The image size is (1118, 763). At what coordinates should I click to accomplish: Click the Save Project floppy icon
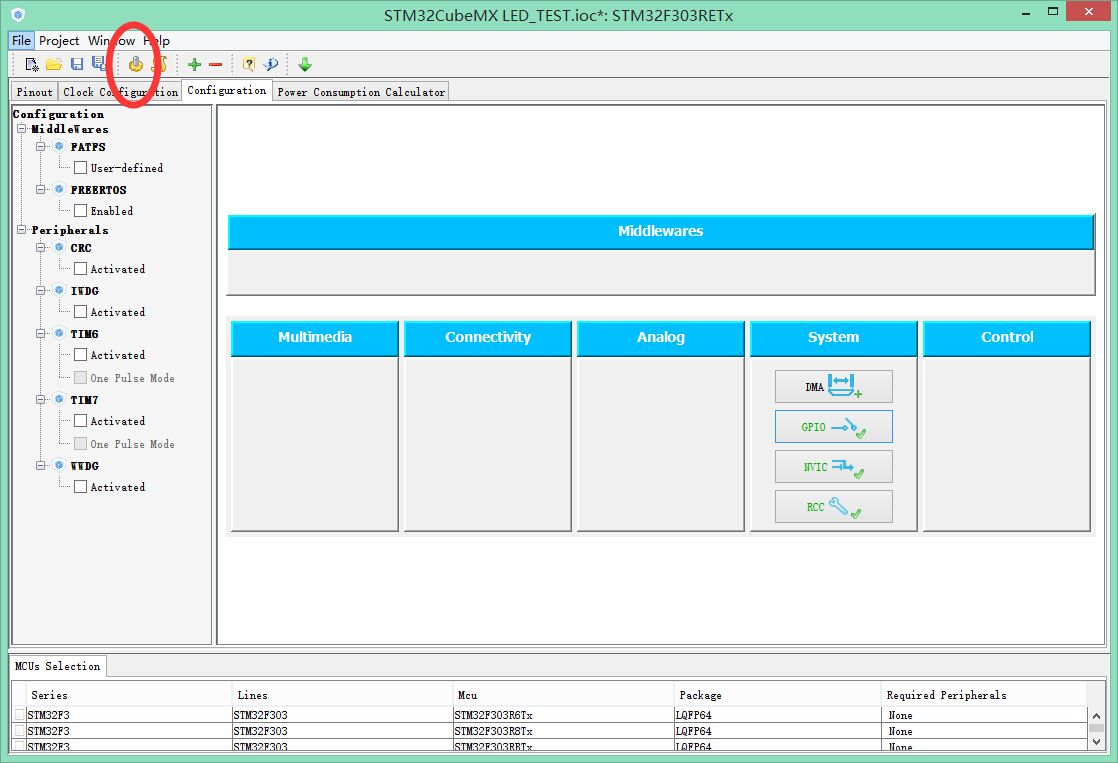77,65
